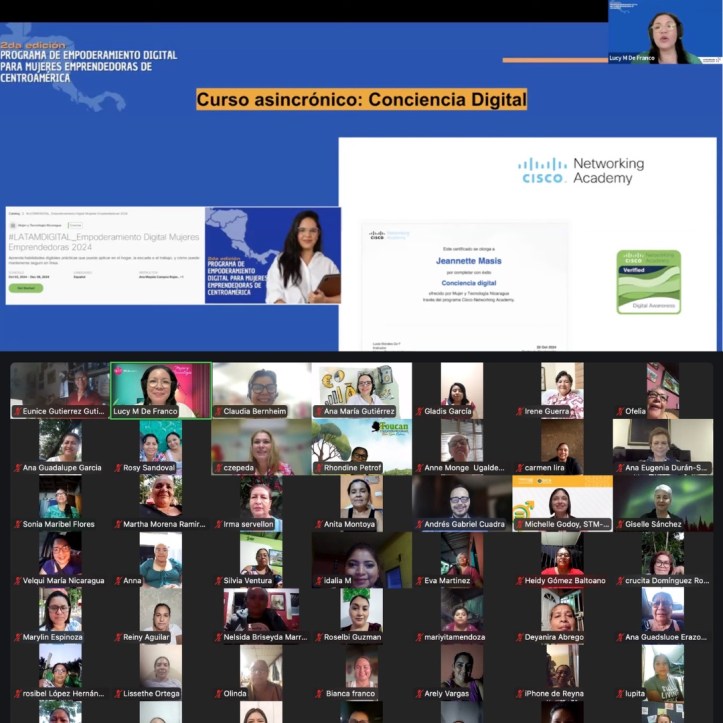This screenshot has width=723, height=723.
Task: Select Heidy Gómez Baltoano's video tile
Action: pos(562,560)
